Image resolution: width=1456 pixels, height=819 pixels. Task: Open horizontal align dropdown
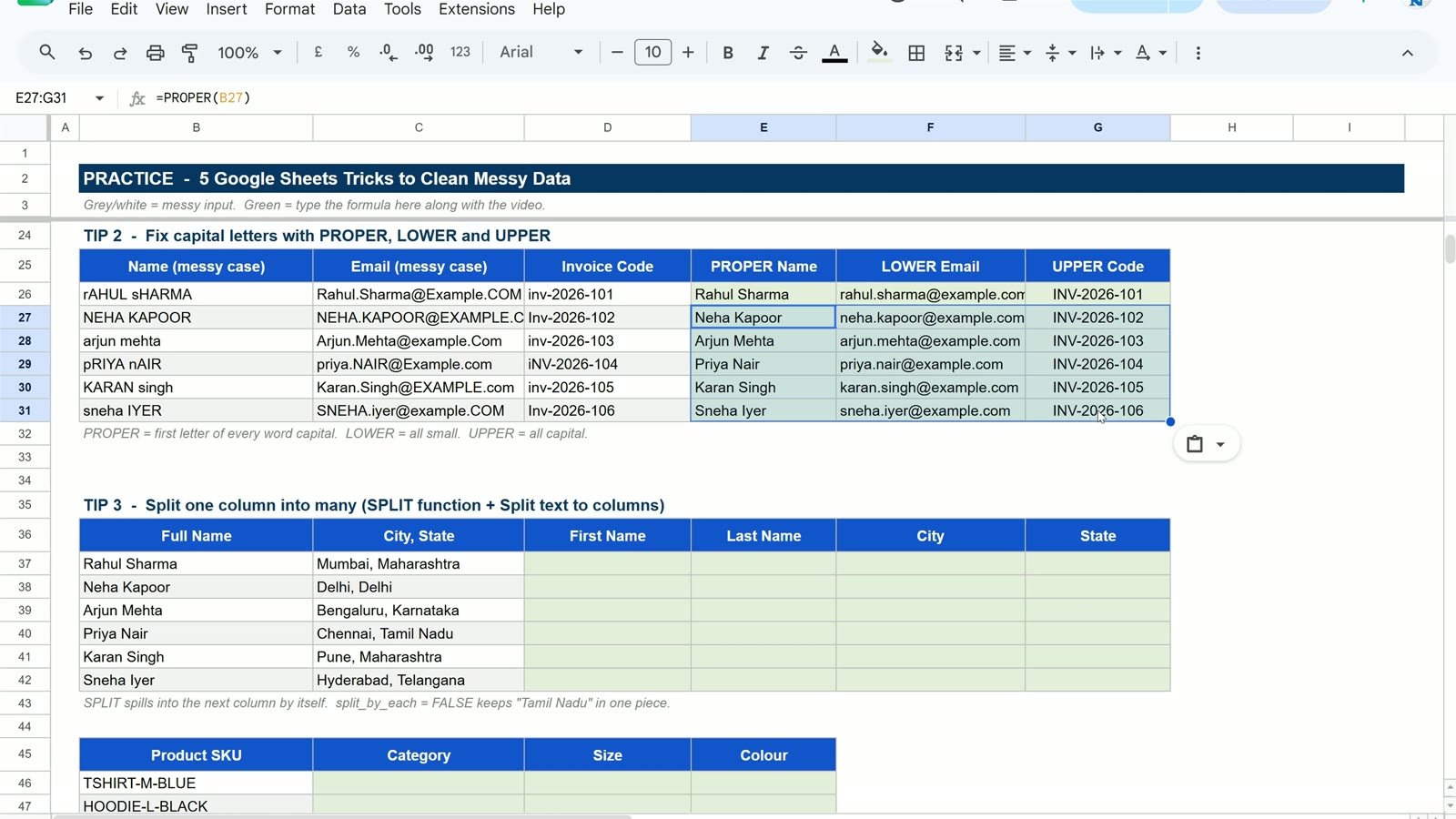(x=1015, y=53)
